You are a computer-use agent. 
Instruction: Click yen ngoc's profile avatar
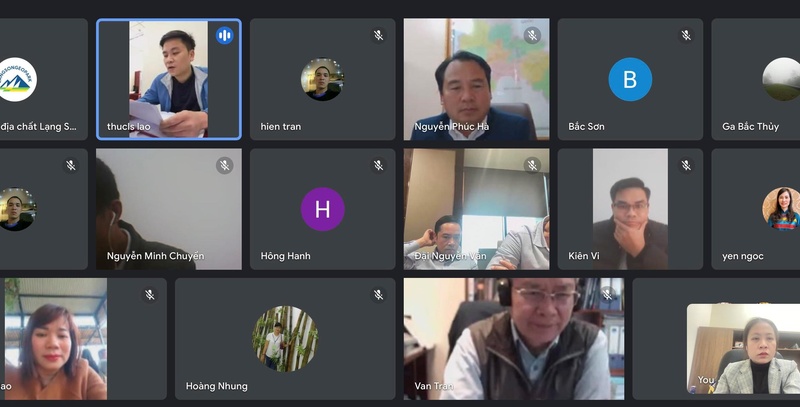click(x=781, y=209)
